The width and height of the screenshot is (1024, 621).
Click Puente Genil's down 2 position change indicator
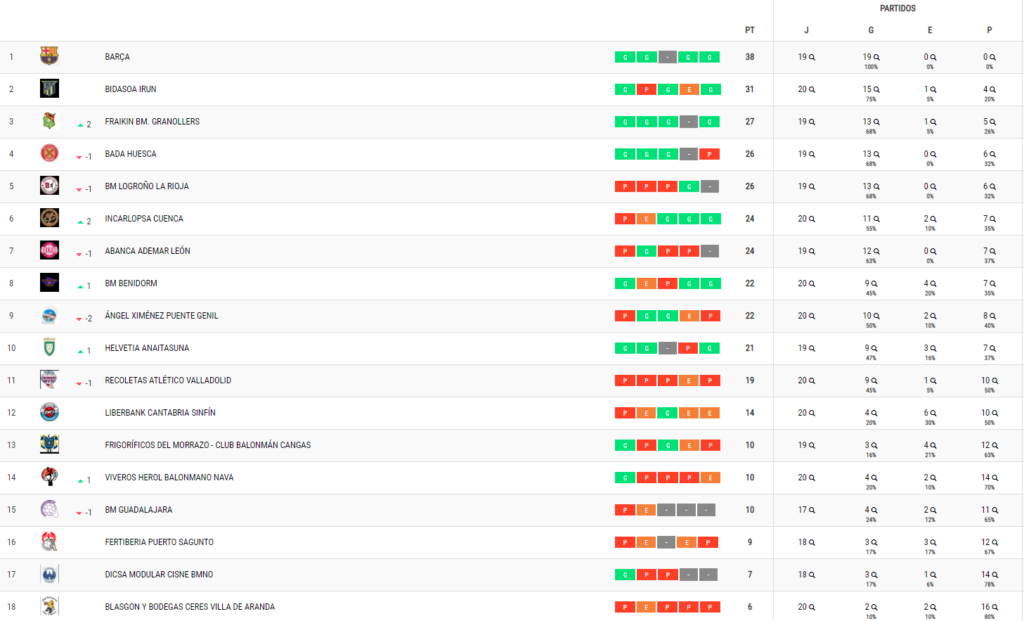pyautogui.click(x=84, y=318)
